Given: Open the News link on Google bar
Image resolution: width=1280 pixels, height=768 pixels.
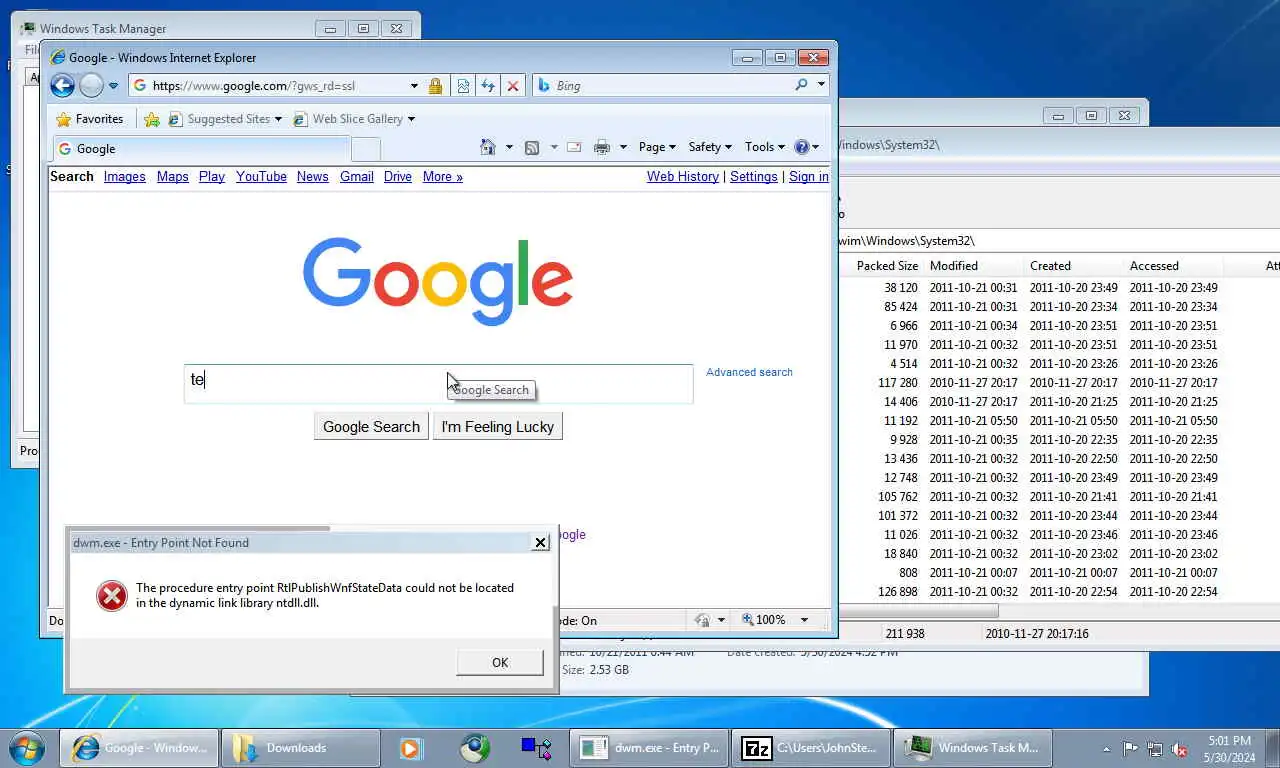Looking at the screenshot, I should coord(313,177).
